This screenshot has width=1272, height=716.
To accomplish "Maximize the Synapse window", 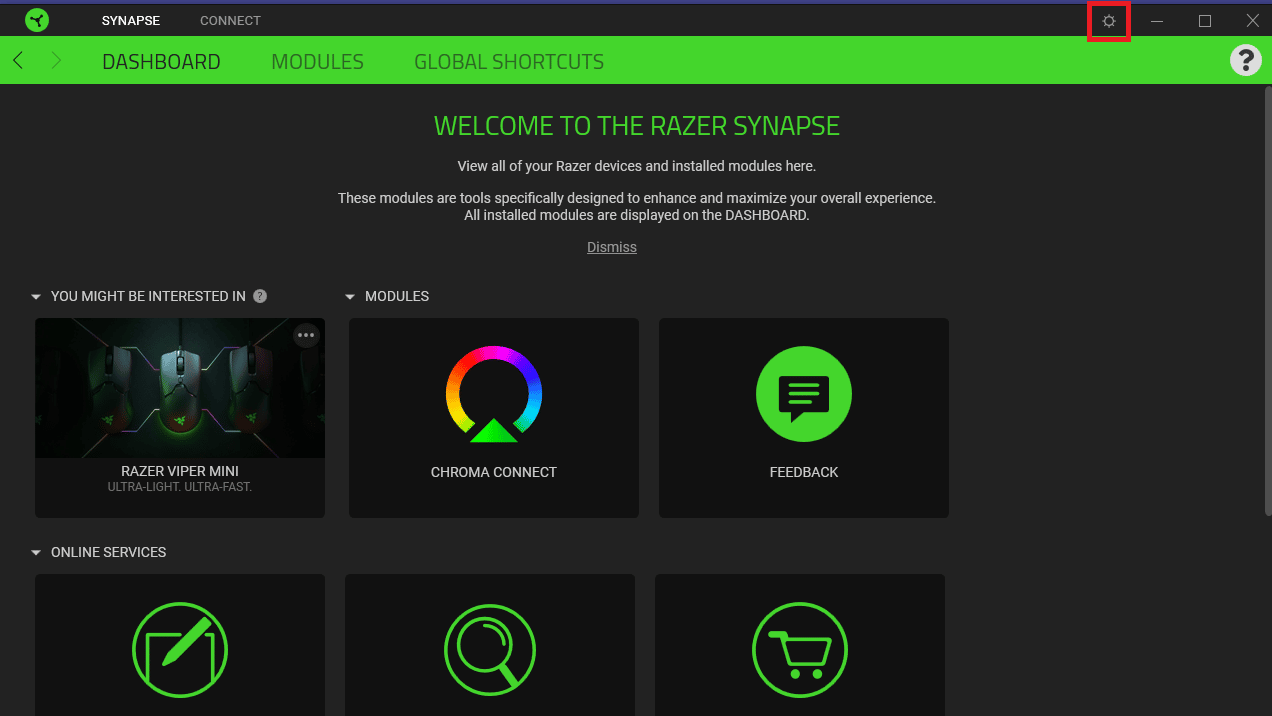I will click(x=1205, y=21).
